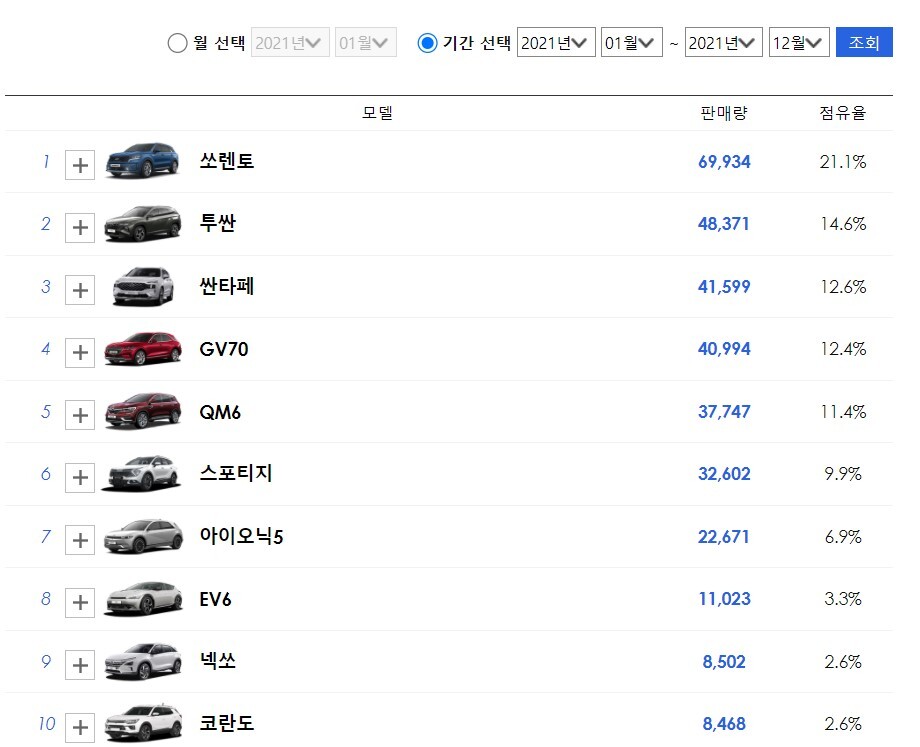Open the period start month 01월 dropdown

(631, 42)
